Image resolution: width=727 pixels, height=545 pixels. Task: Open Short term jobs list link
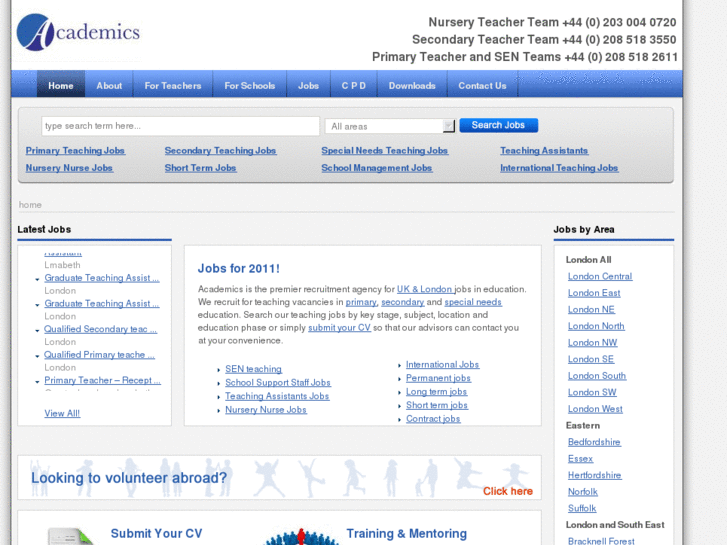coord(437,405)
